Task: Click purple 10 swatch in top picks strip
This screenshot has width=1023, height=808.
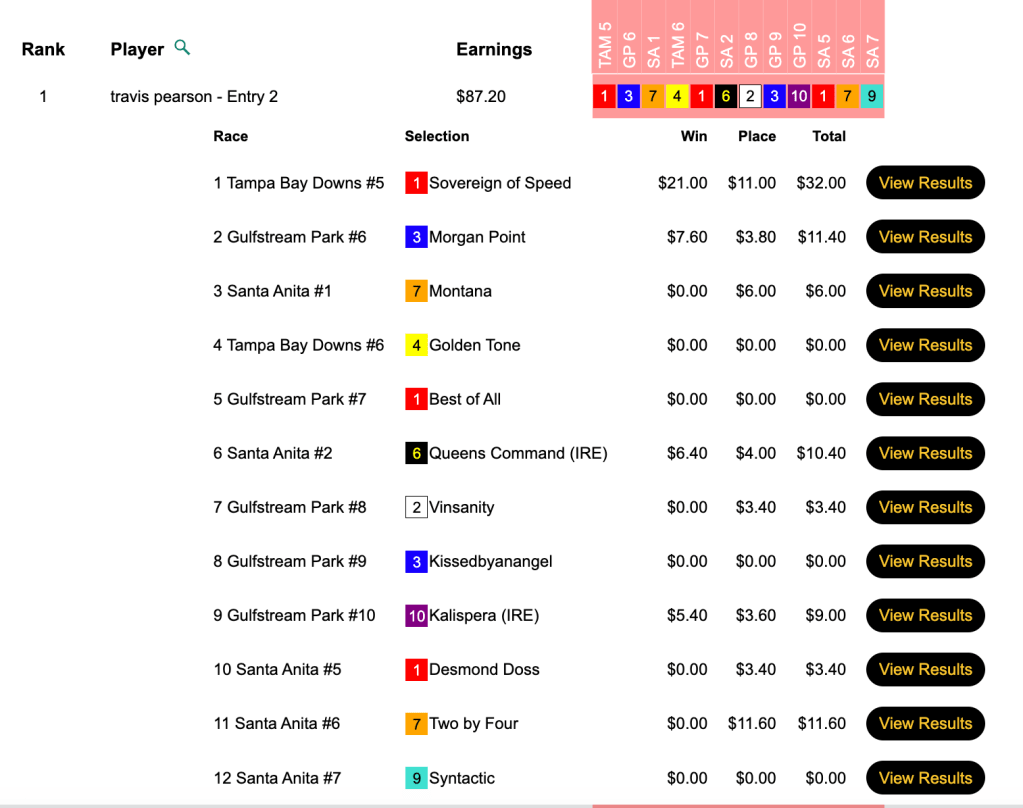Action: 798,97
